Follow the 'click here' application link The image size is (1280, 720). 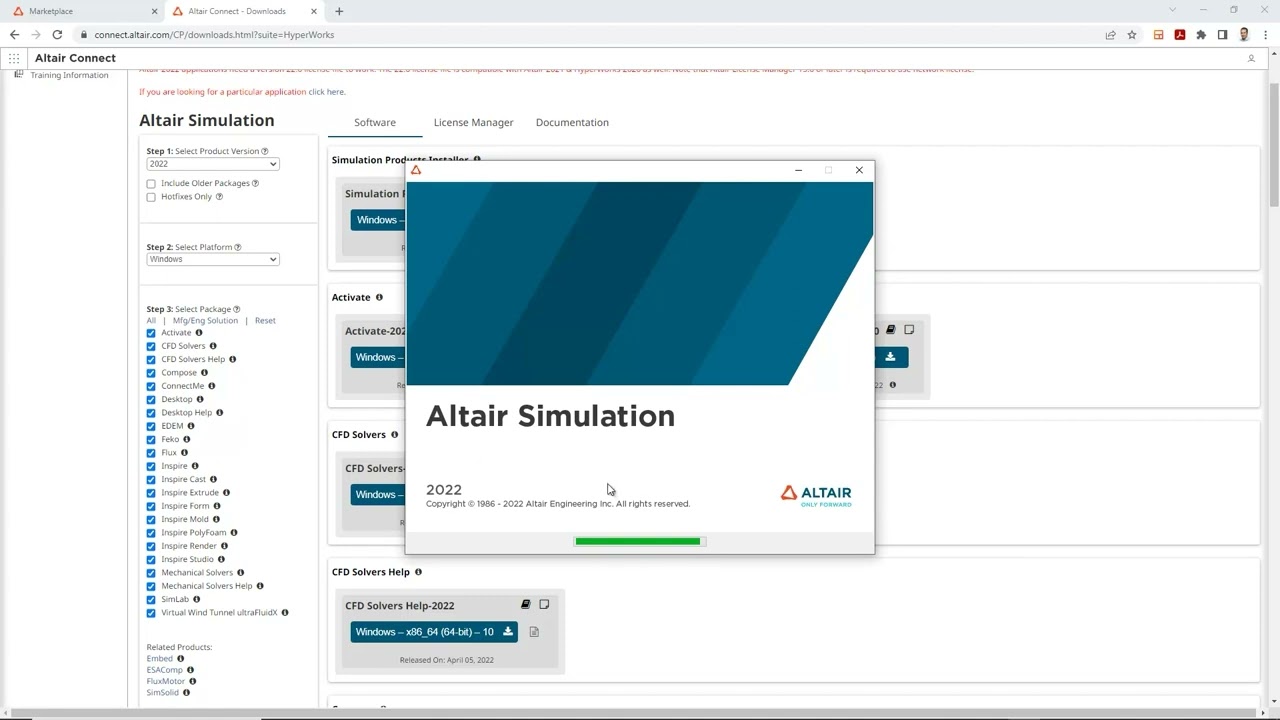(x=327, y=92)
